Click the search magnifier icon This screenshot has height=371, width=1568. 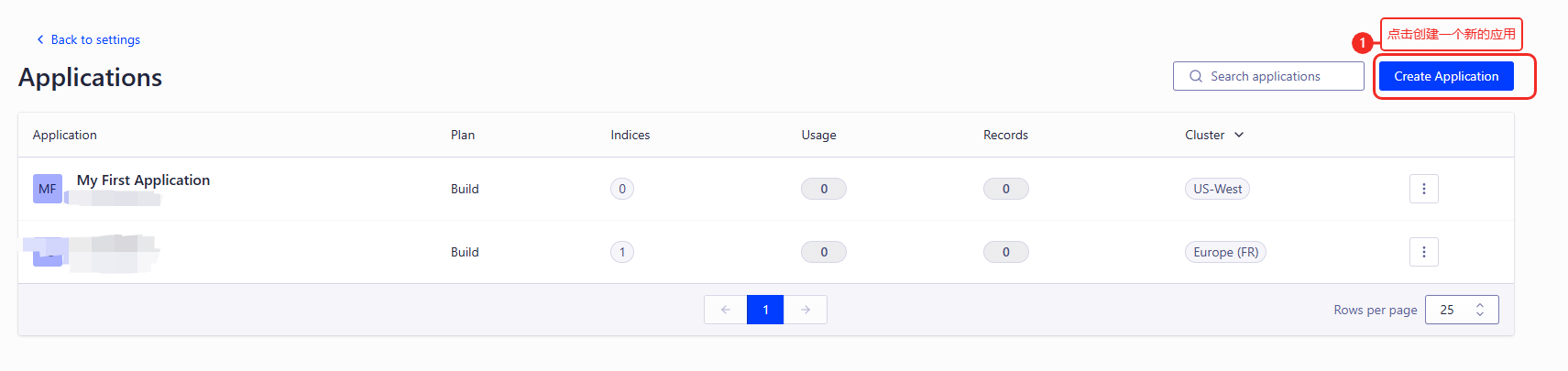(1196, 76)
